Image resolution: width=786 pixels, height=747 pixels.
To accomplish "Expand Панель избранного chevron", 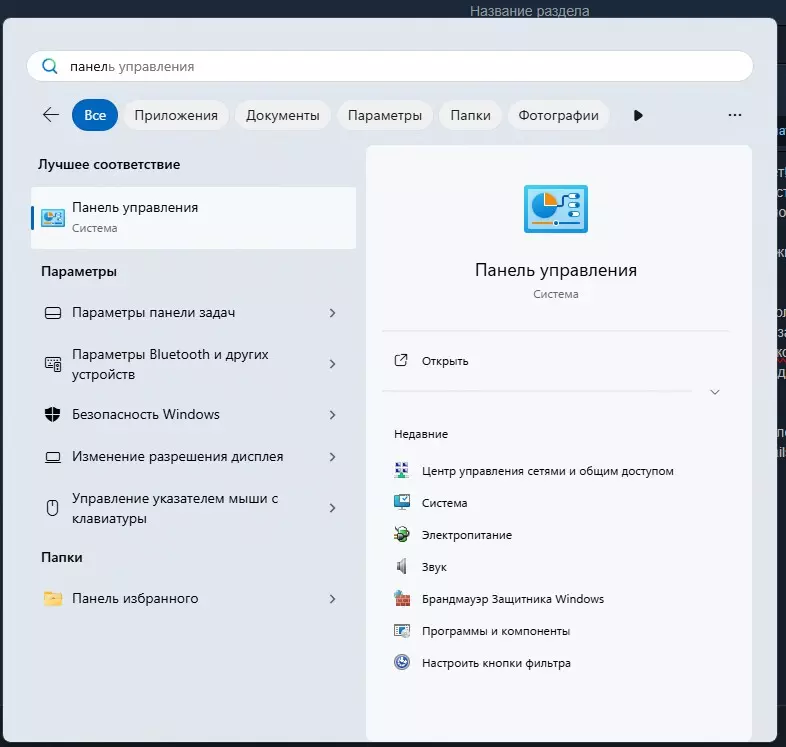I will click(332, 599).
